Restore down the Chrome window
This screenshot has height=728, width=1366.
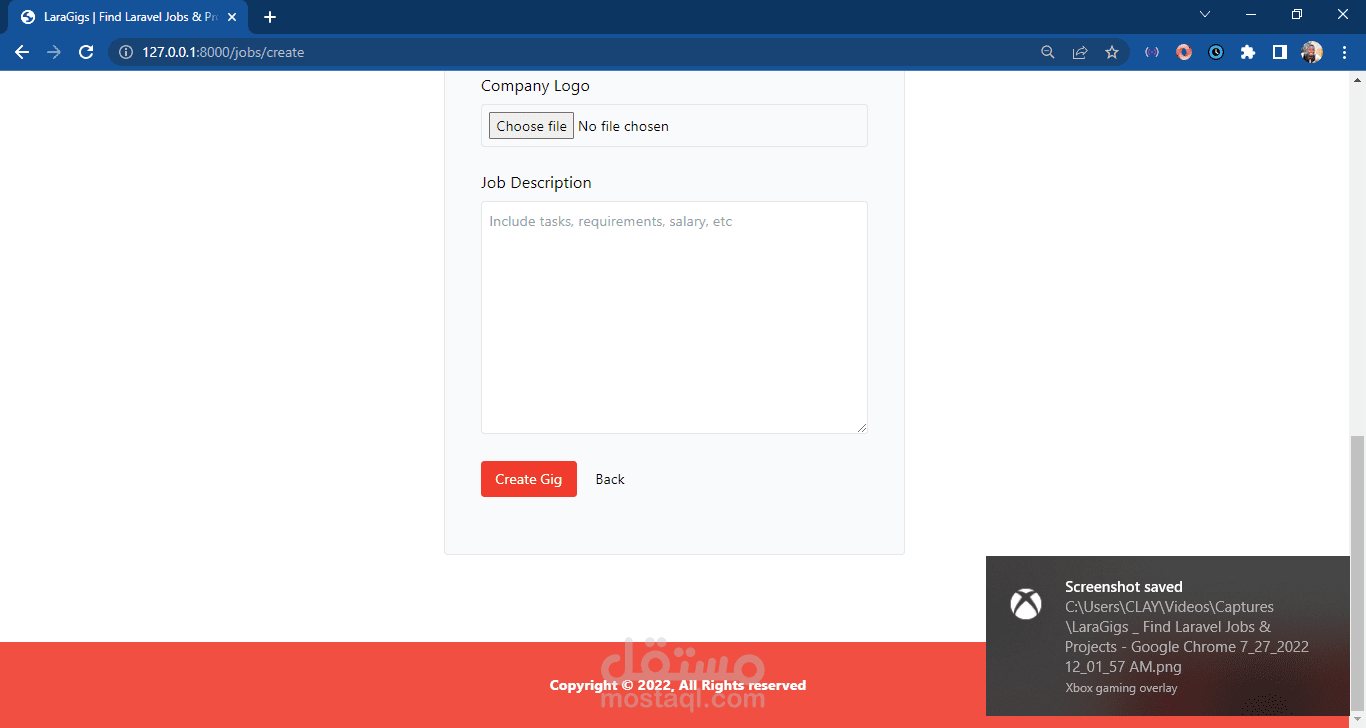(x=1297, y=14)
